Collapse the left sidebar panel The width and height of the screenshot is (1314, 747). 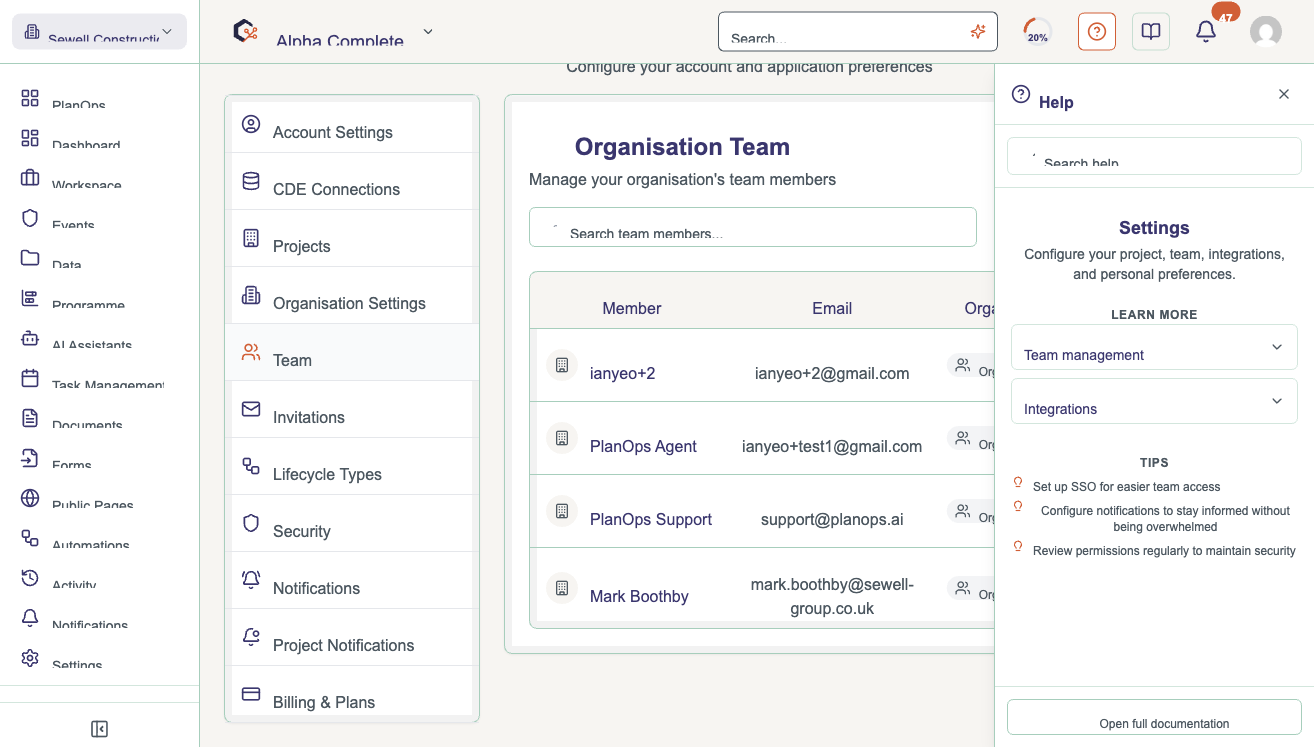pos(99,729)
